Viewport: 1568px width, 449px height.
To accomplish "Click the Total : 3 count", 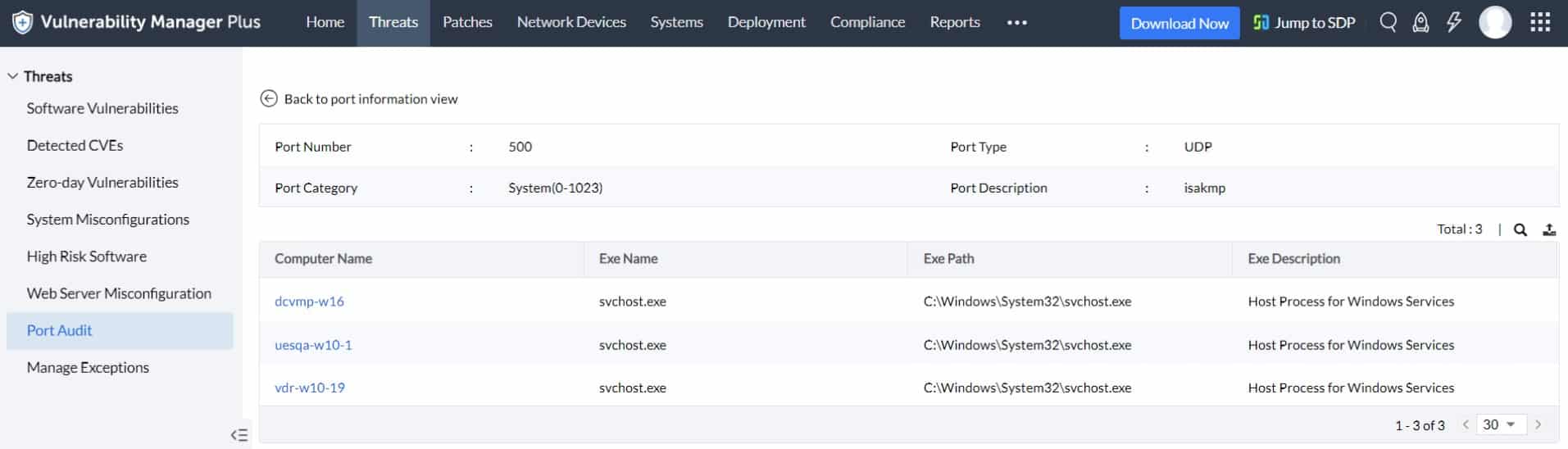I will (x=1459, y=229).
